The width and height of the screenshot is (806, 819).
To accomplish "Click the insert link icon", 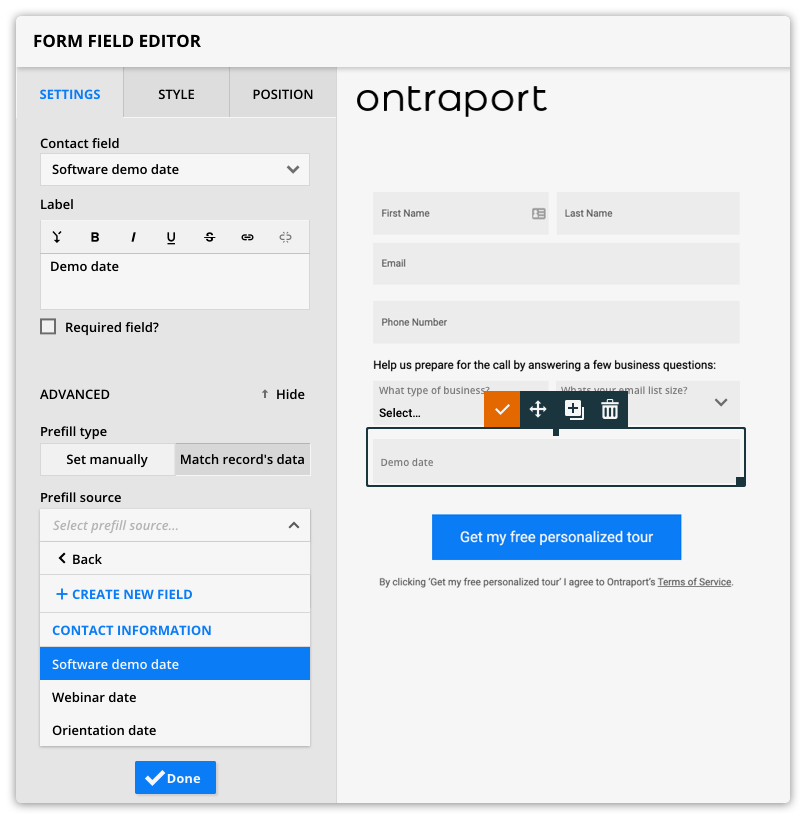I will click(x=247, y=237).
